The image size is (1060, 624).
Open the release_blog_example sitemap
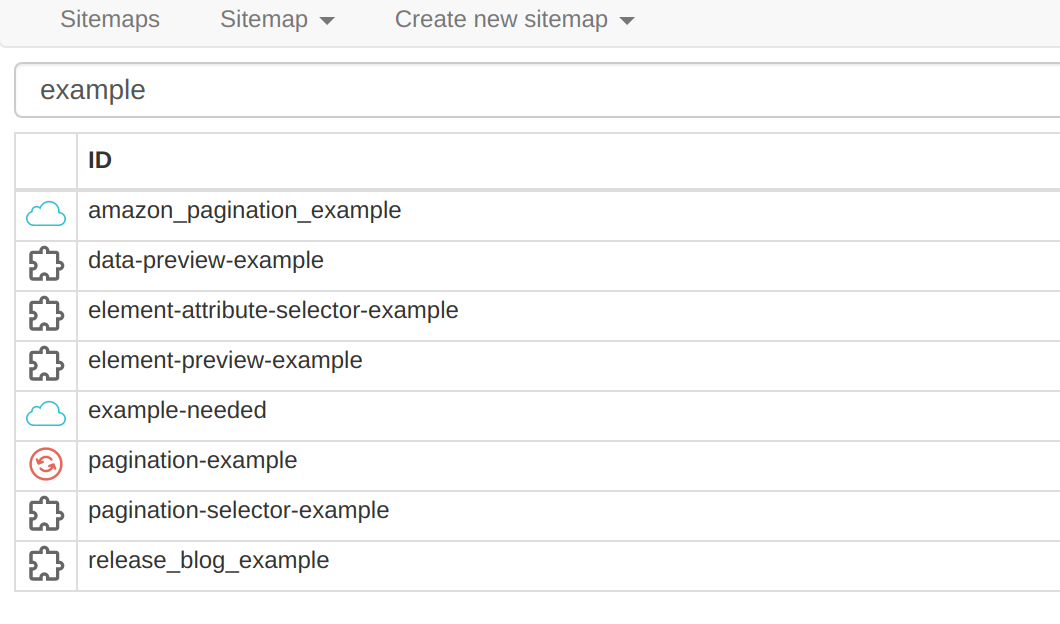tap(208, 561)
